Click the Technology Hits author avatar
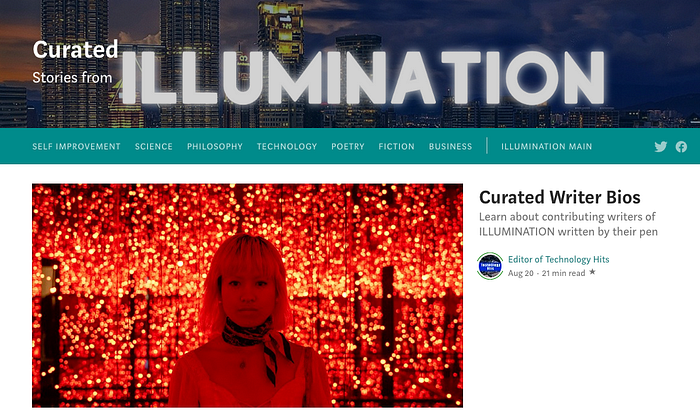 pos(490,266)
